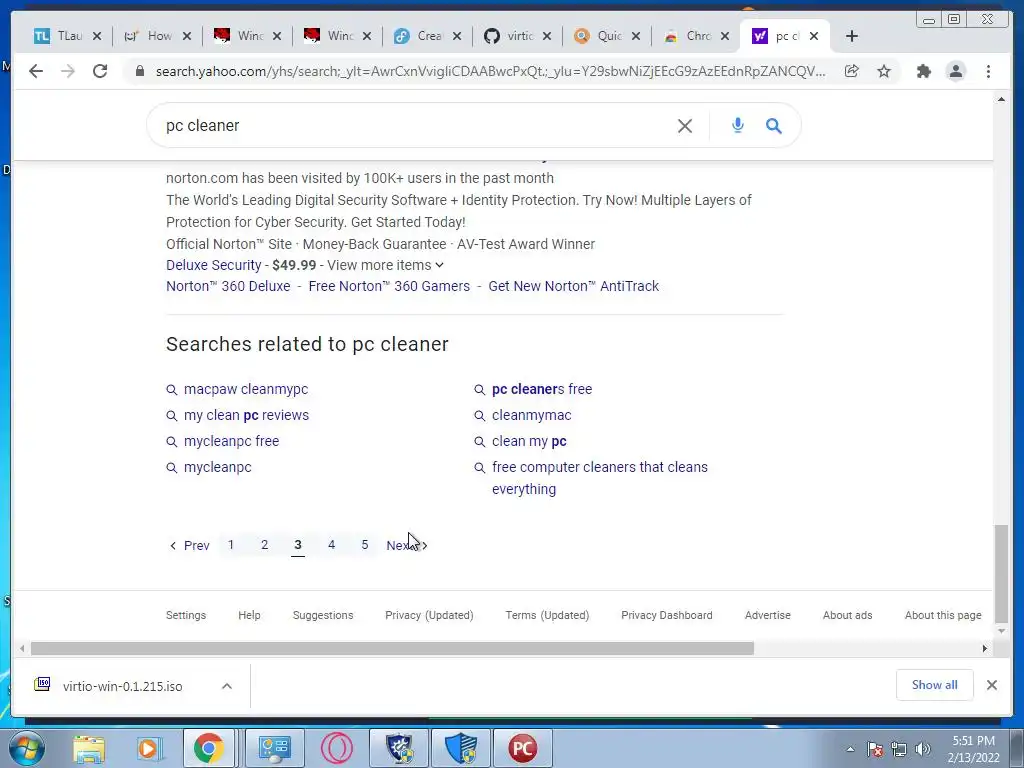Click the Action Center flag tray icon
This screenshot has height=768, width=1024.
coord(875,749)
